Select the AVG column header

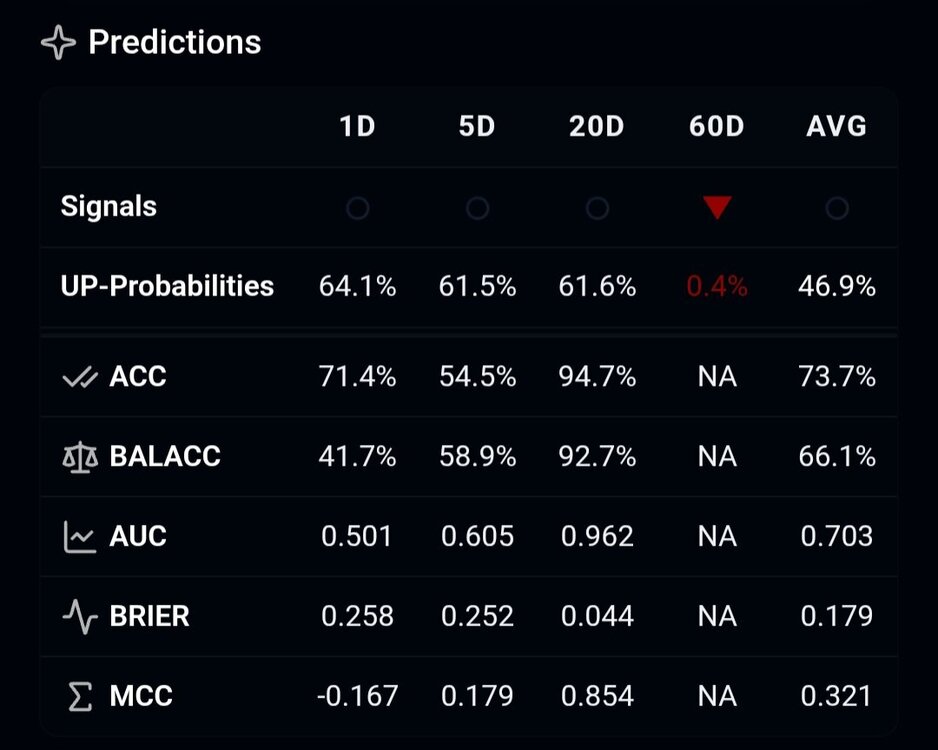[836, 127]
